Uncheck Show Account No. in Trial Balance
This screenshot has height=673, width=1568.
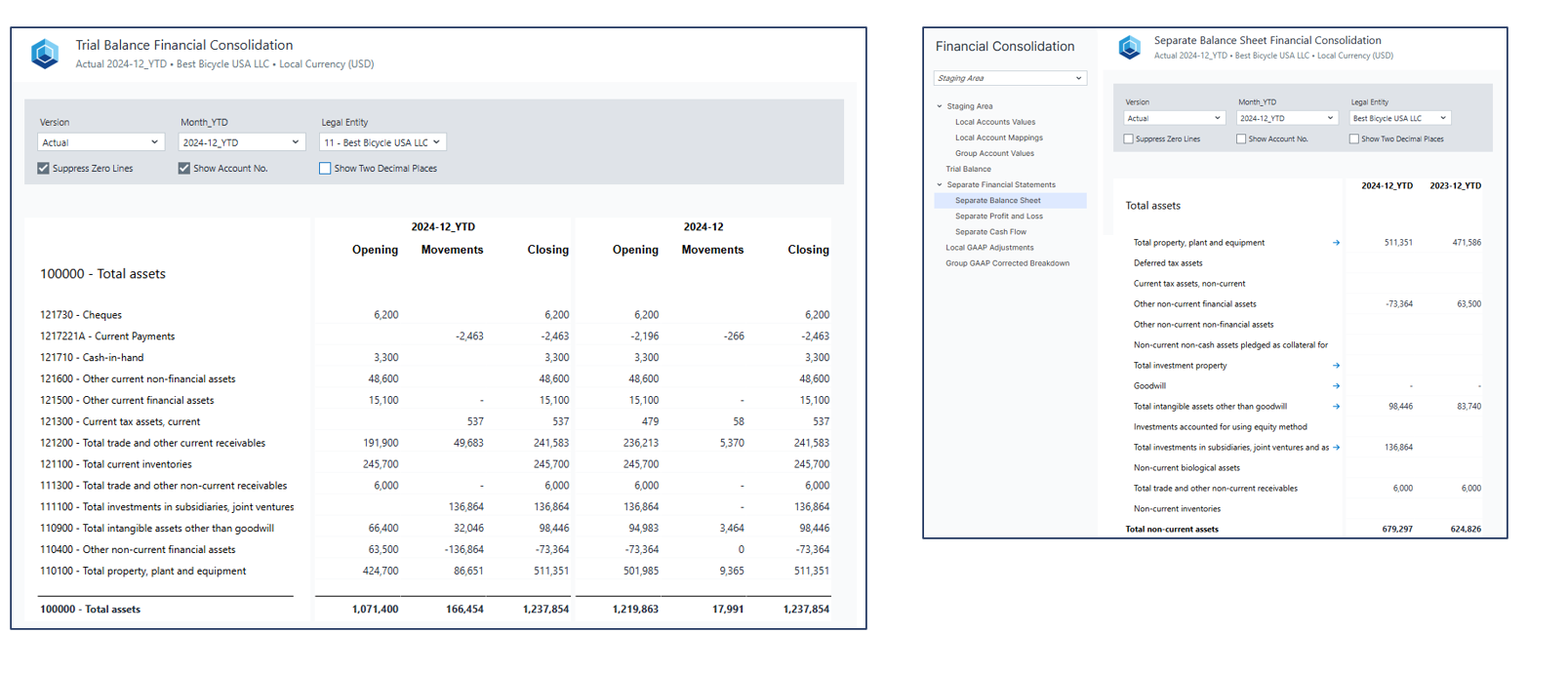(x=183, y=169)
